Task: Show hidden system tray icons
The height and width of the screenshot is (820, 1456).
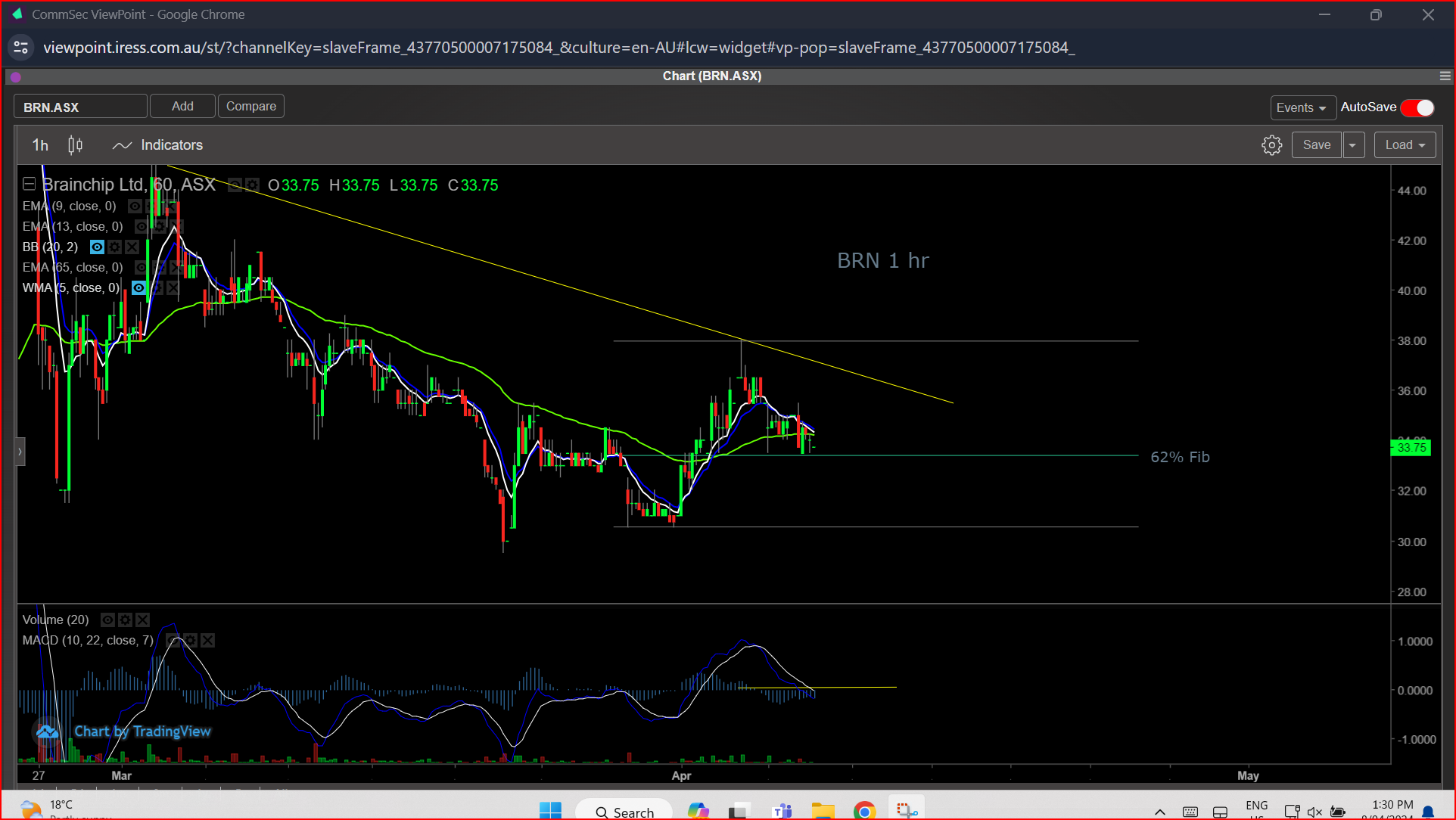Action: 1159,812
